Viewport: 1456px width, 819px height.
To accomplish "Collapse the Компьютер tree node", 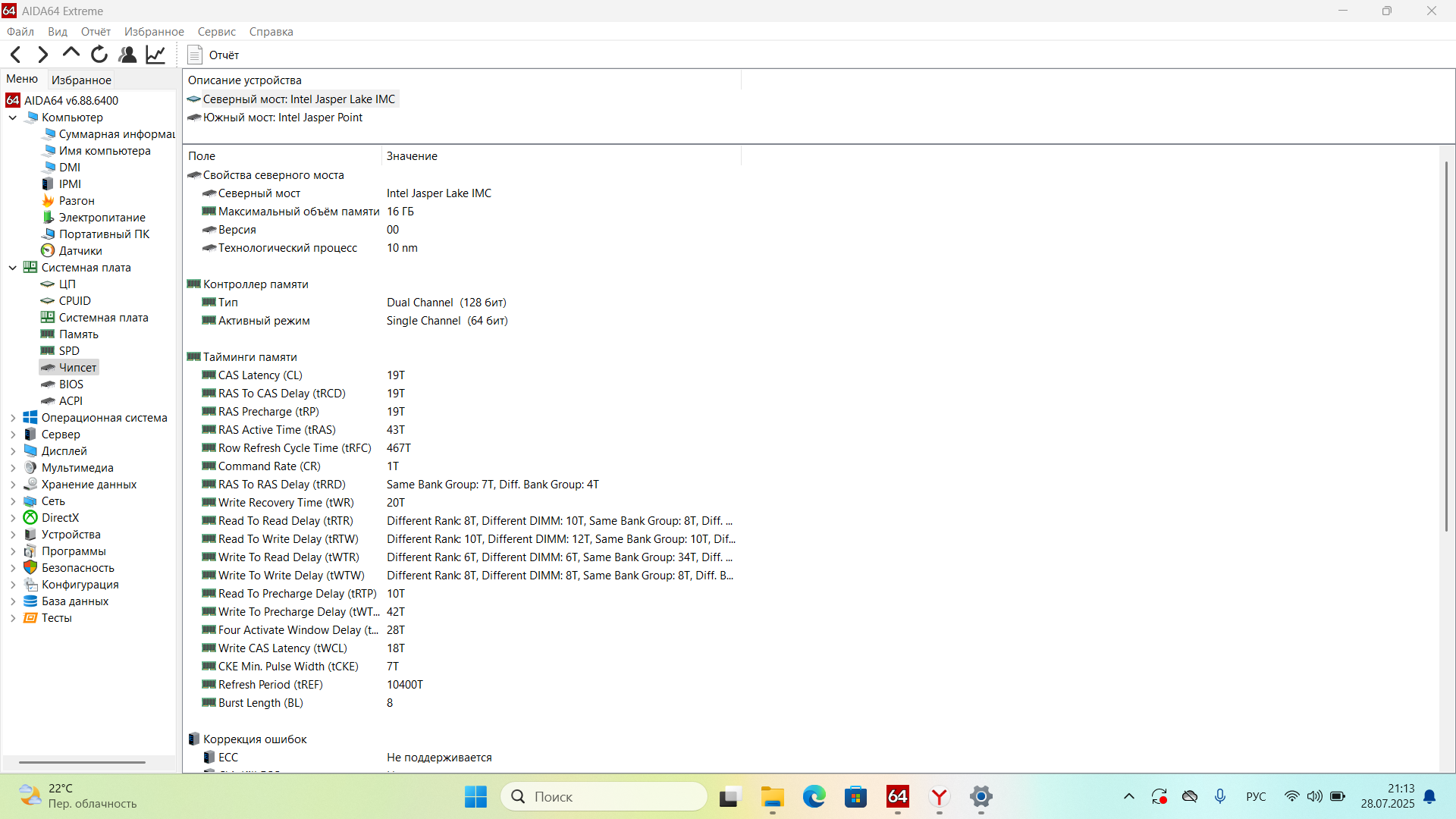I will 13,118.
